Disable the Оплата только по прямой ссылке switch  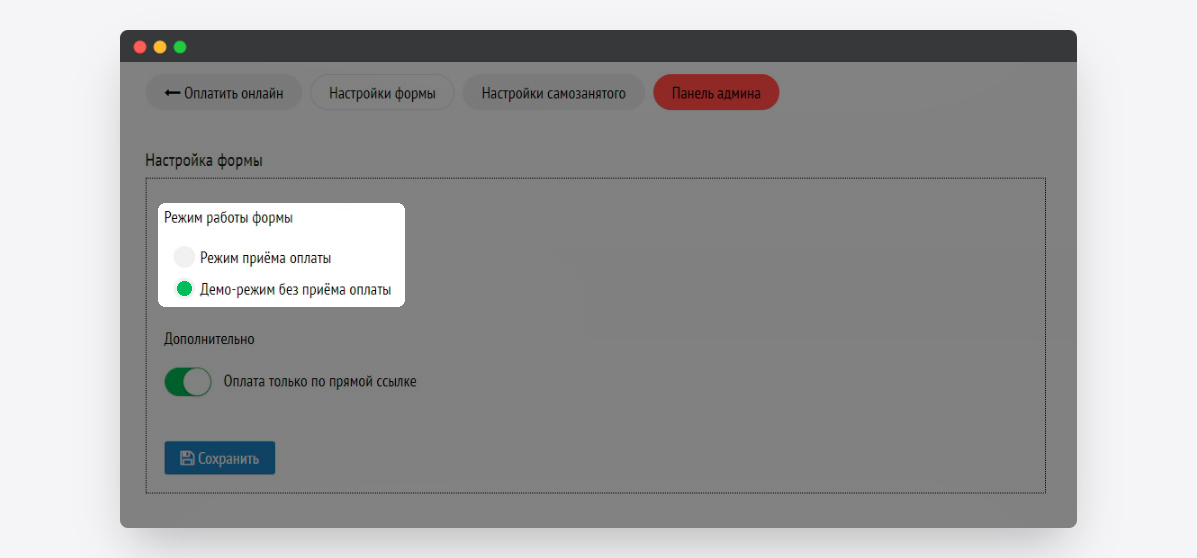coord(188,381)
